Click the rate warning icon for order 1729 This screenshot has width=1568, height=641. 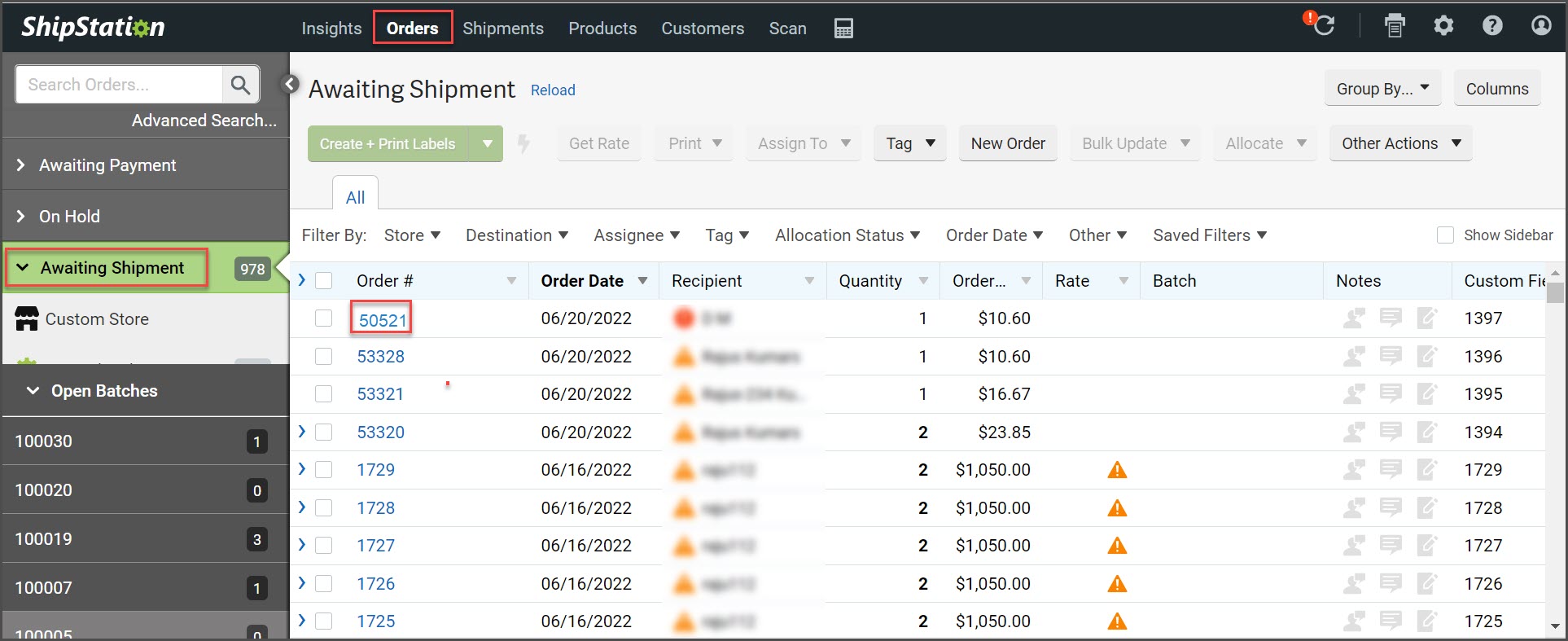pyautogui.click(x=1117, y=470)
